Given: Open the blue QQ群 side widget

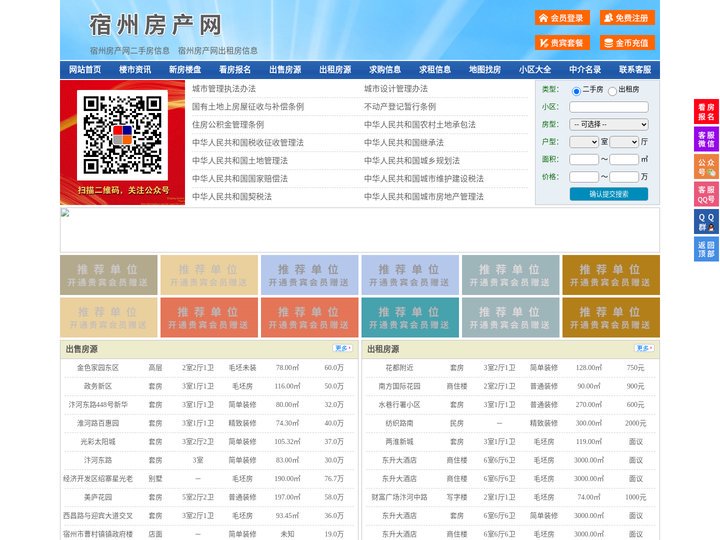Looking at the screenshot, I should (706, 222).
